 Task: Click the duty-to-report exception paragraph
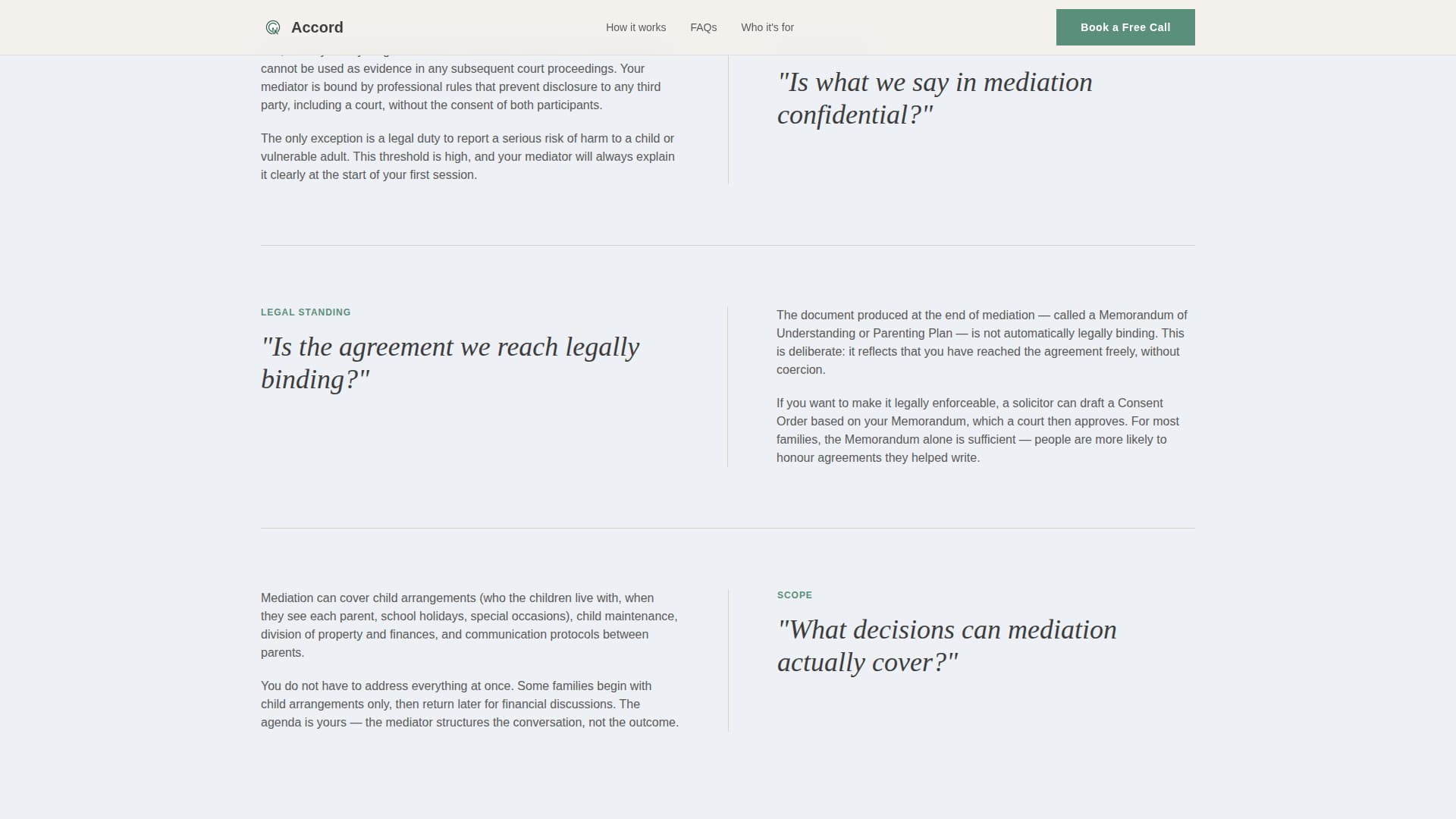click(x=468, y=156)
